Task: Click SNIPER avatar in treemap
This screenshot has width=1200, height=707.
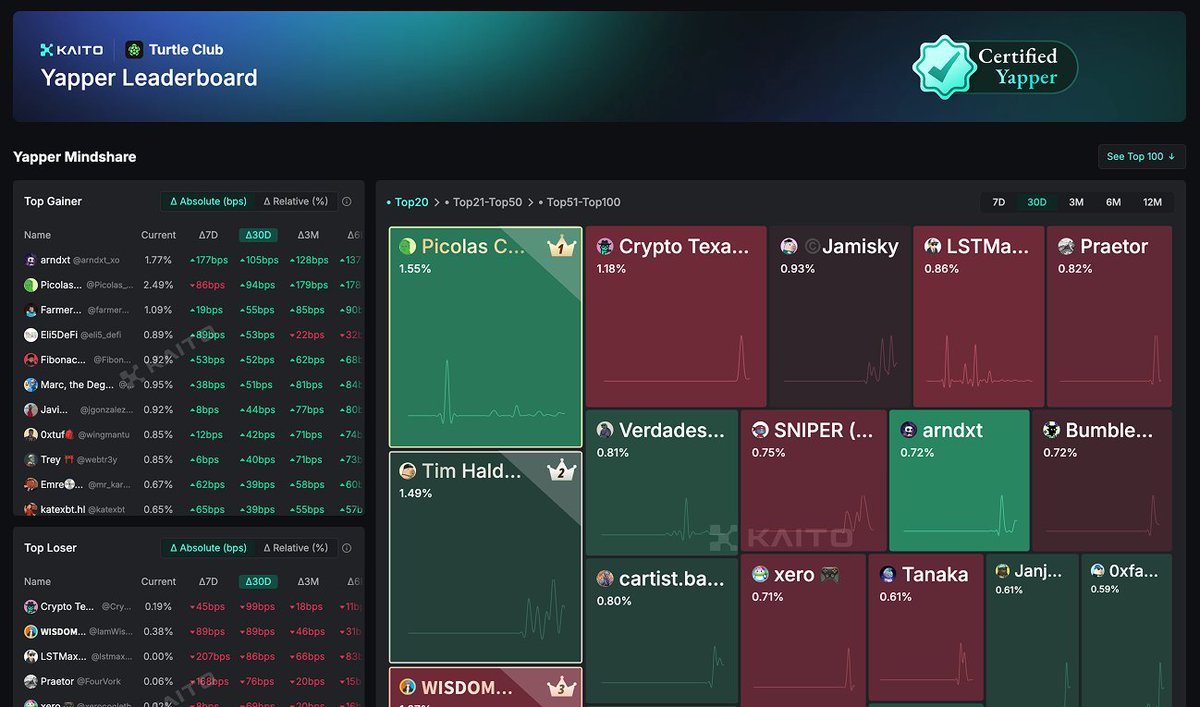Action: click(x=760, y=430)
